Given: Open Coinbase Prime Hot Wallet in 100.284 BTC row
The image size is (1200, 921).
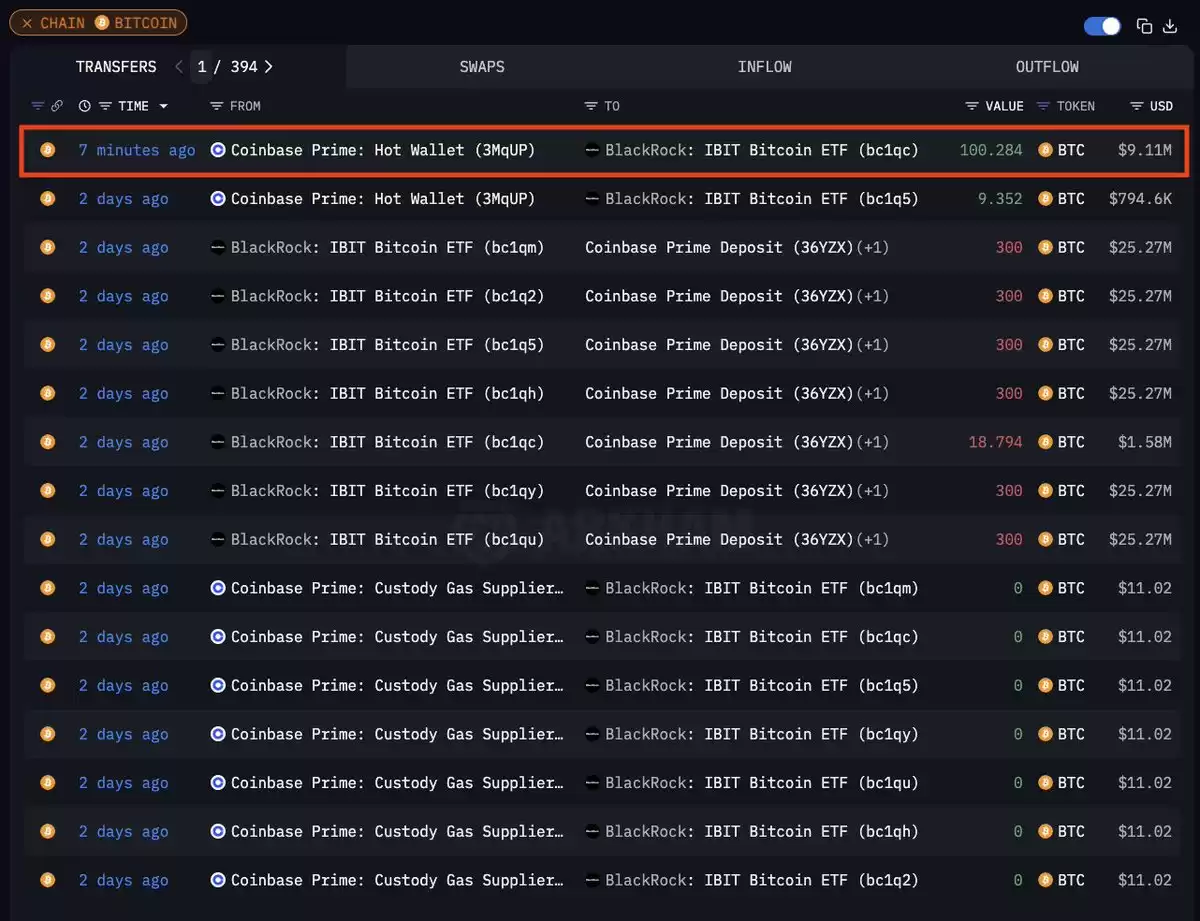Looking at the screenshot, I should (x=383, y=150).
